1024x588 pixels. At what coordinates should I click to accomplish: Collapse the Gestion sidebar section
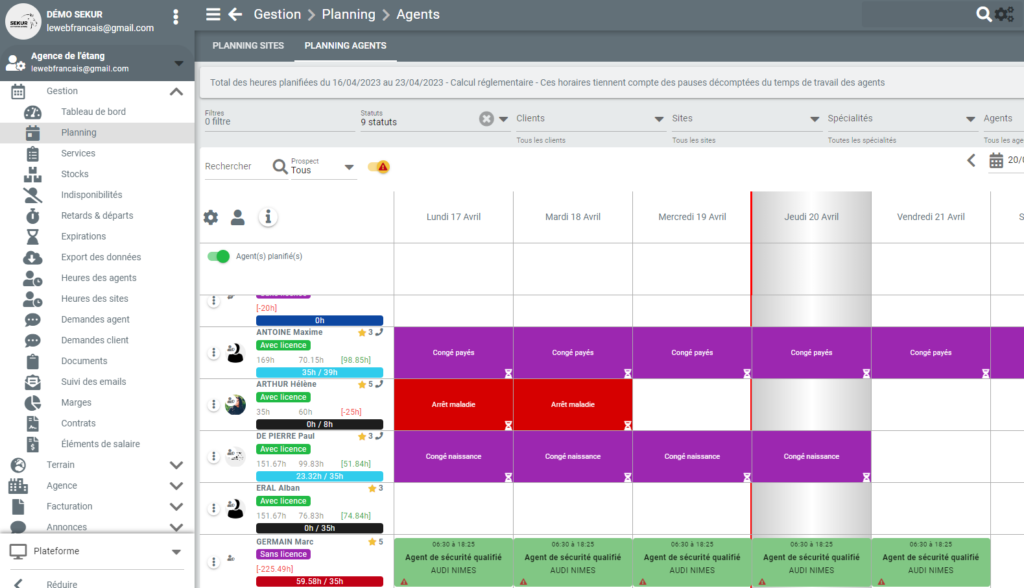coord(176,91)
